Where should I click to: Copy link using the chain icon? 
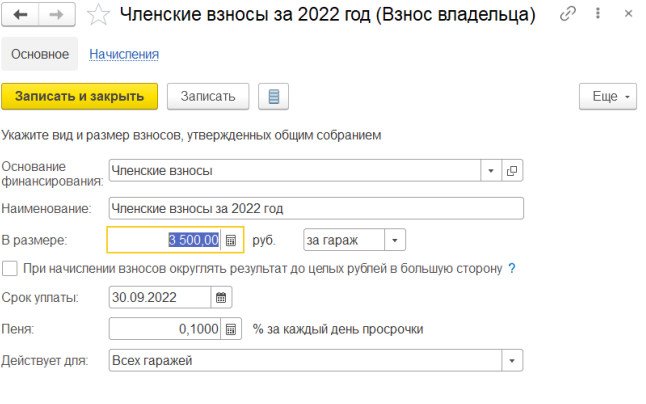click(x=568, y=14)
